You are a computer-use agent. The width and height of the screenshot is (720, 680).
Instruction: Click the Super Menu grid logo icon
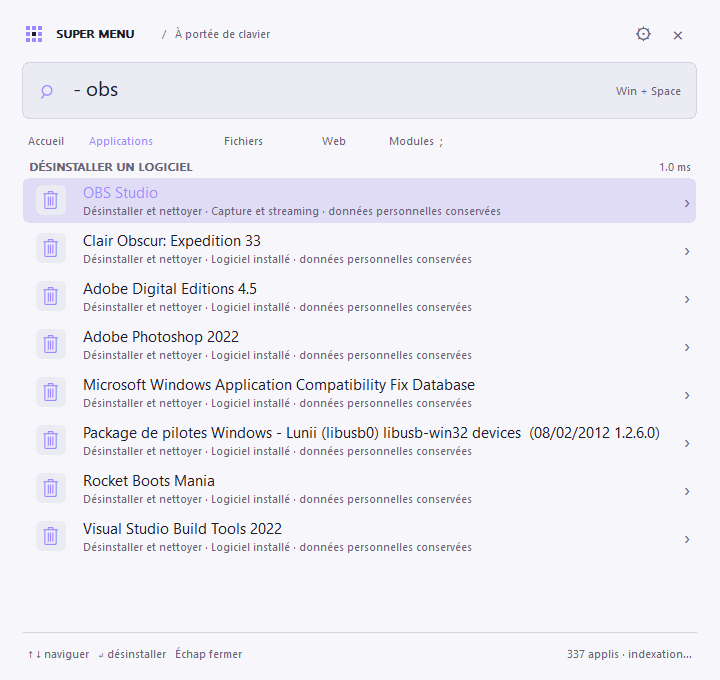[x=34, y=34]
